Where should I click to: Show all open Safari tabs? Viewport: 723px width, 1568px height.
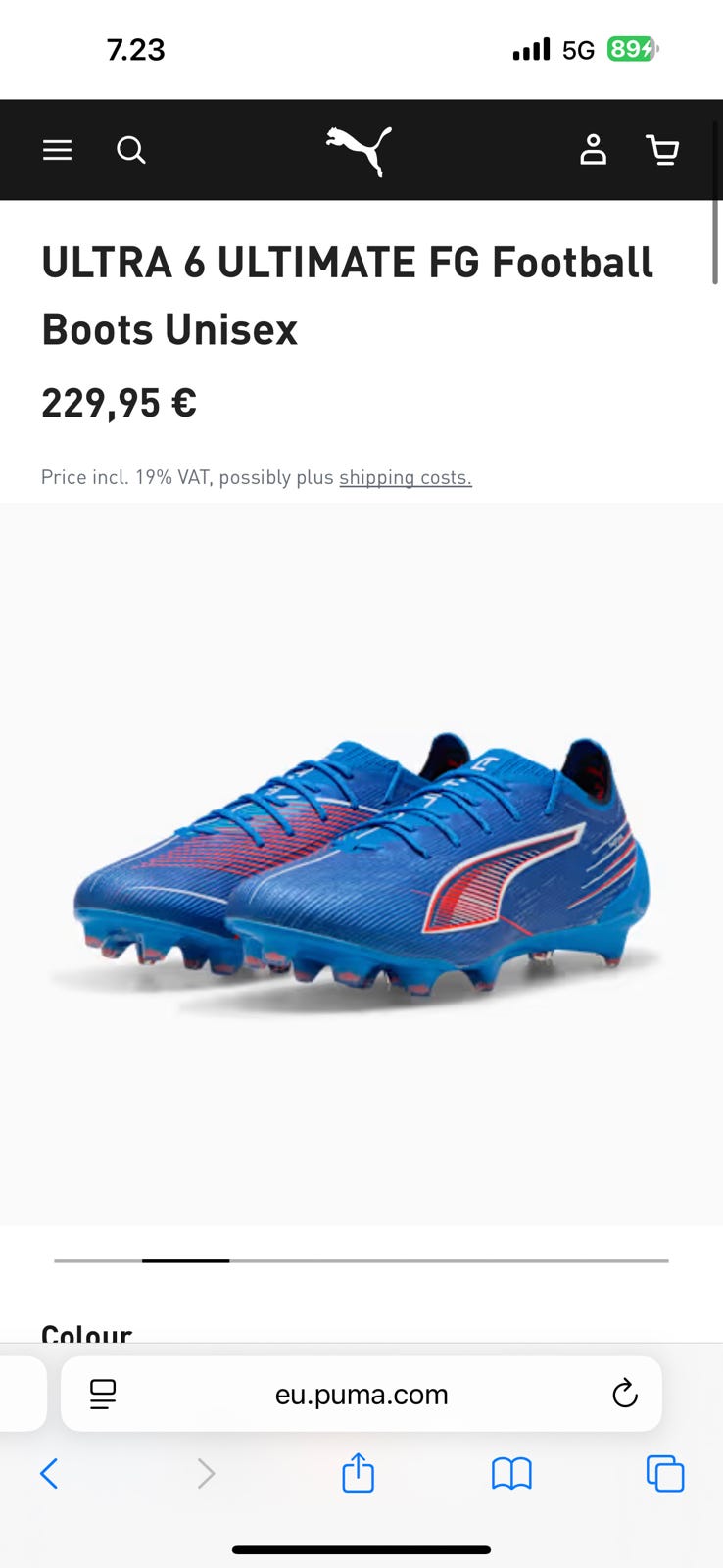[x=665, y=1473]
